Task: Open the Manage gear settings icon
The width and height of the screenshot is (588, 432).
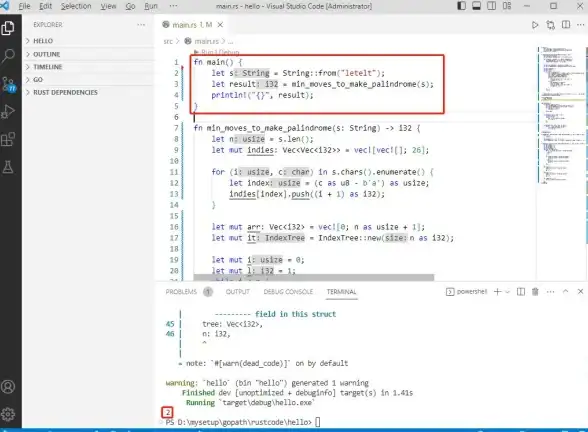Action: 8,414
